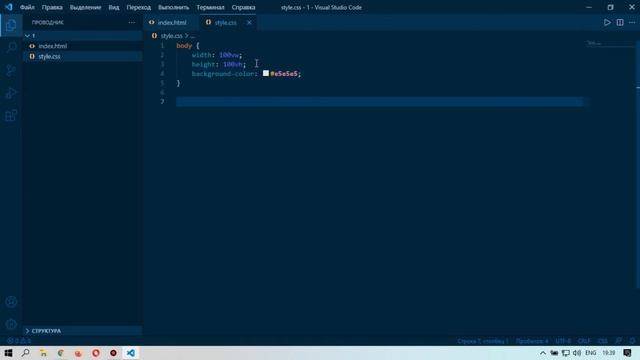Open editor More Actions ellipsis
Viewport: 640px width, 360px height.
pyautogui.click(x=632, y=22)
